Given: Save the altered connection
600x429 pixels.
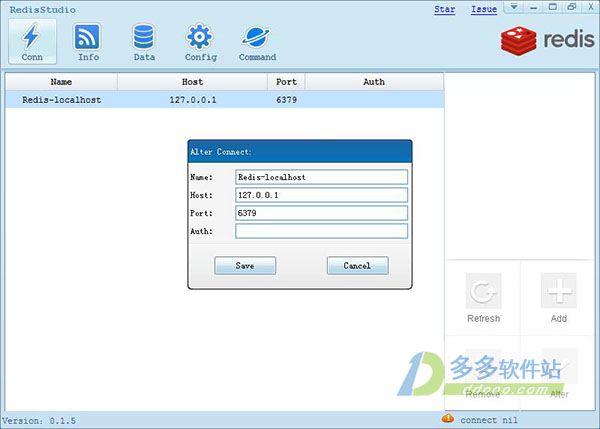Looking at the screenshot, I should click(x=245, y=265).
